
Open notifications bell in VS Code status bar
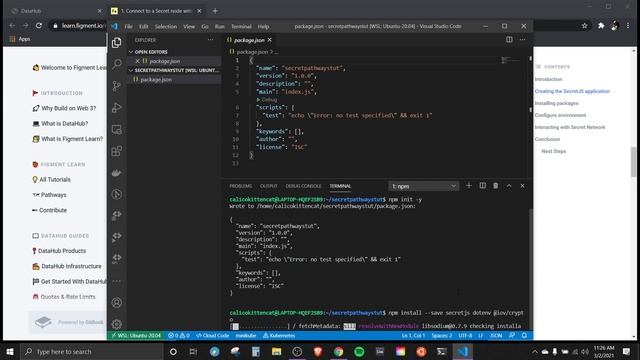point(524,336)
